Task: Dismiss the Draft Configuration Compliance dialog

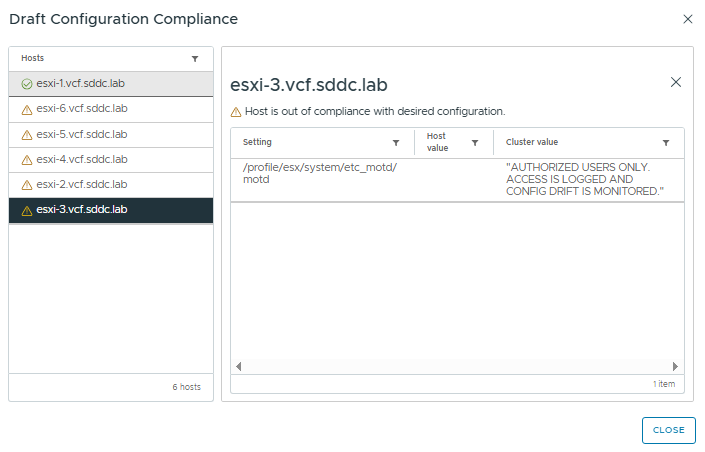Action: click(x=687, y=19)
